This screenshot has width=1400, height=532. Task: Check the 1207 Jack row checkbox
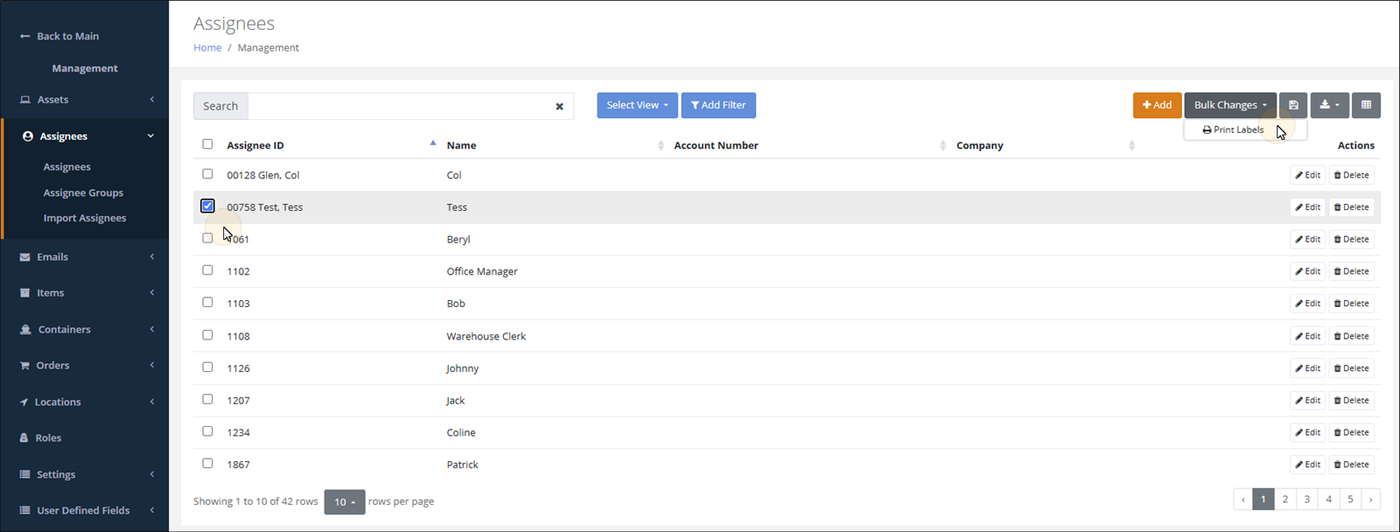click(208, 399)
